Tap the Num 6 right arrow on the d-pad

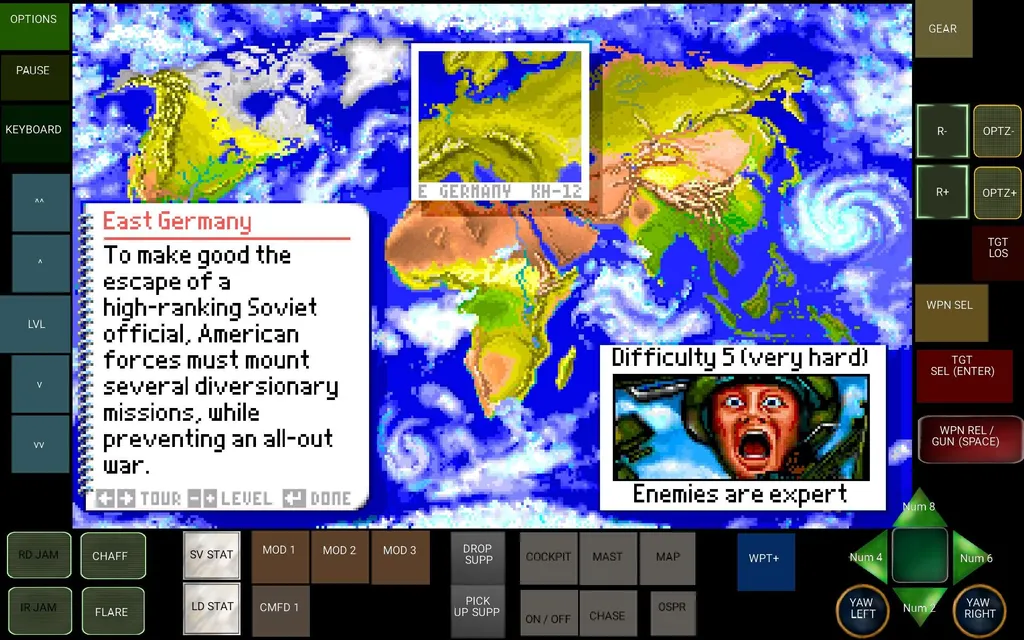(x=974, y=557)
